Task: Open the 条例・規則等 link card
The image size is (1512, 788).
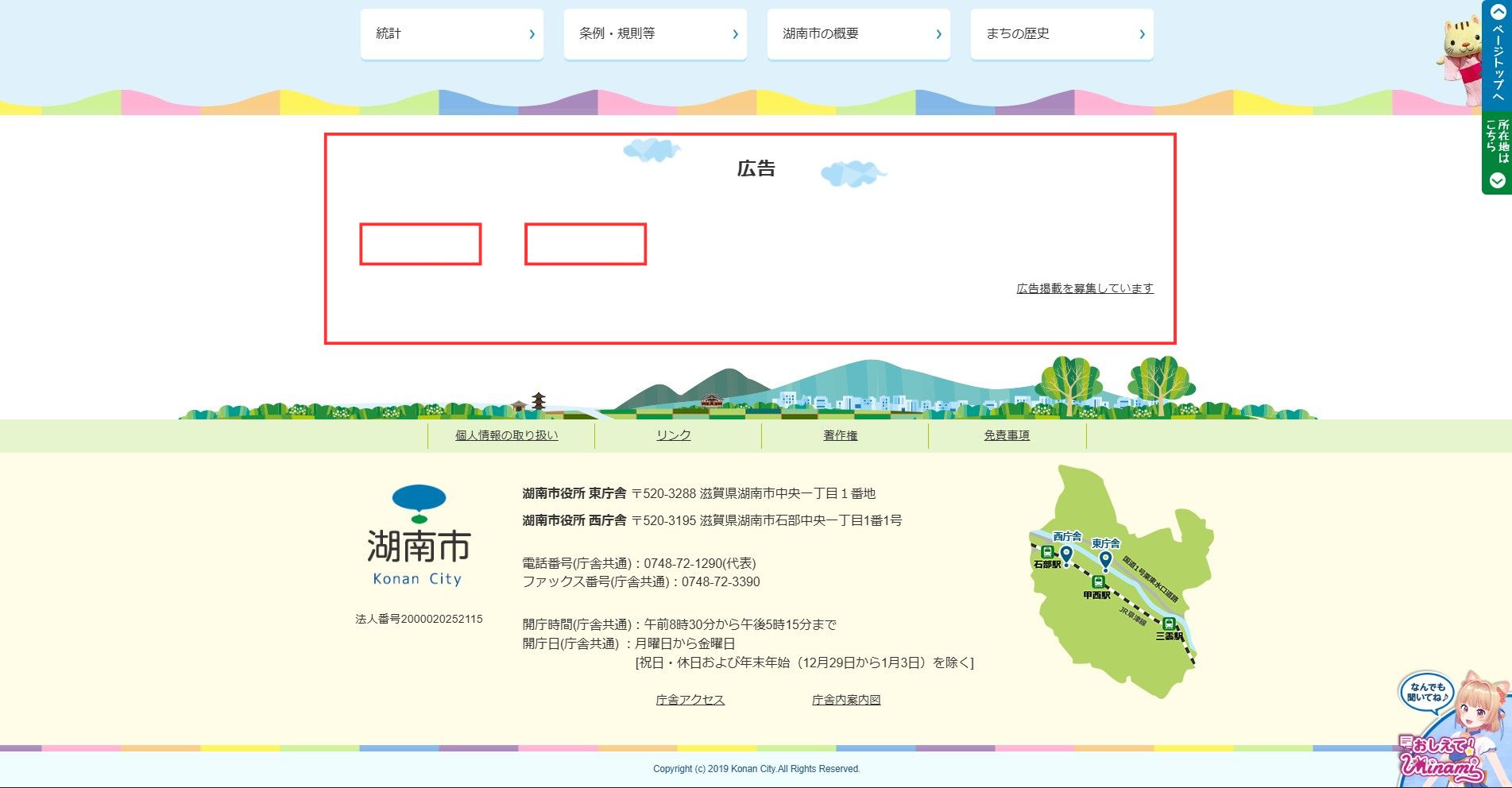Action: coord(655,34)
